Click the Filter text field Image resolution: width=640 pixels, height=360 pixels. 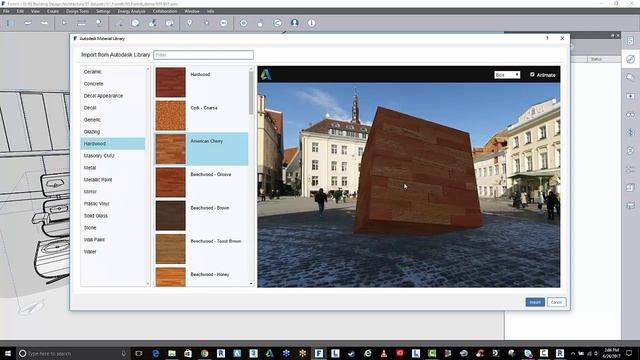203,55
